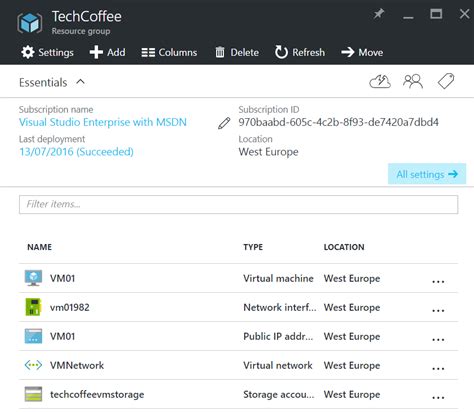
Task: Click the TechCoffee resource group cube icon
Action: (x=30, y=23)
